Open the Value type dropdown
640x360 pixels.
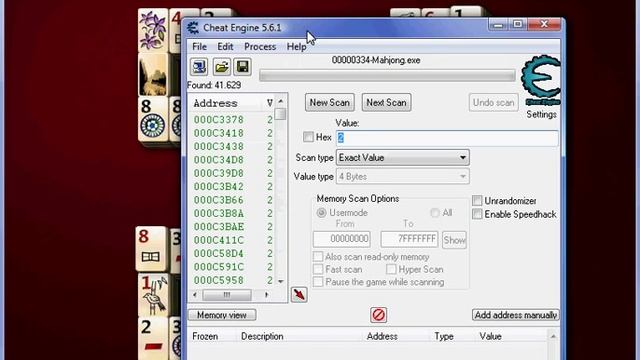402,176
